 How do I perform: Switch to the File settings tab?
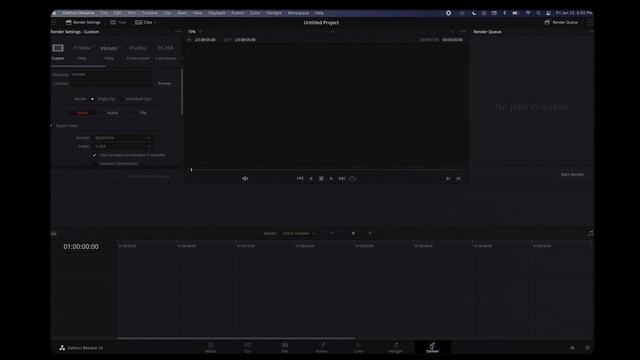143,113
